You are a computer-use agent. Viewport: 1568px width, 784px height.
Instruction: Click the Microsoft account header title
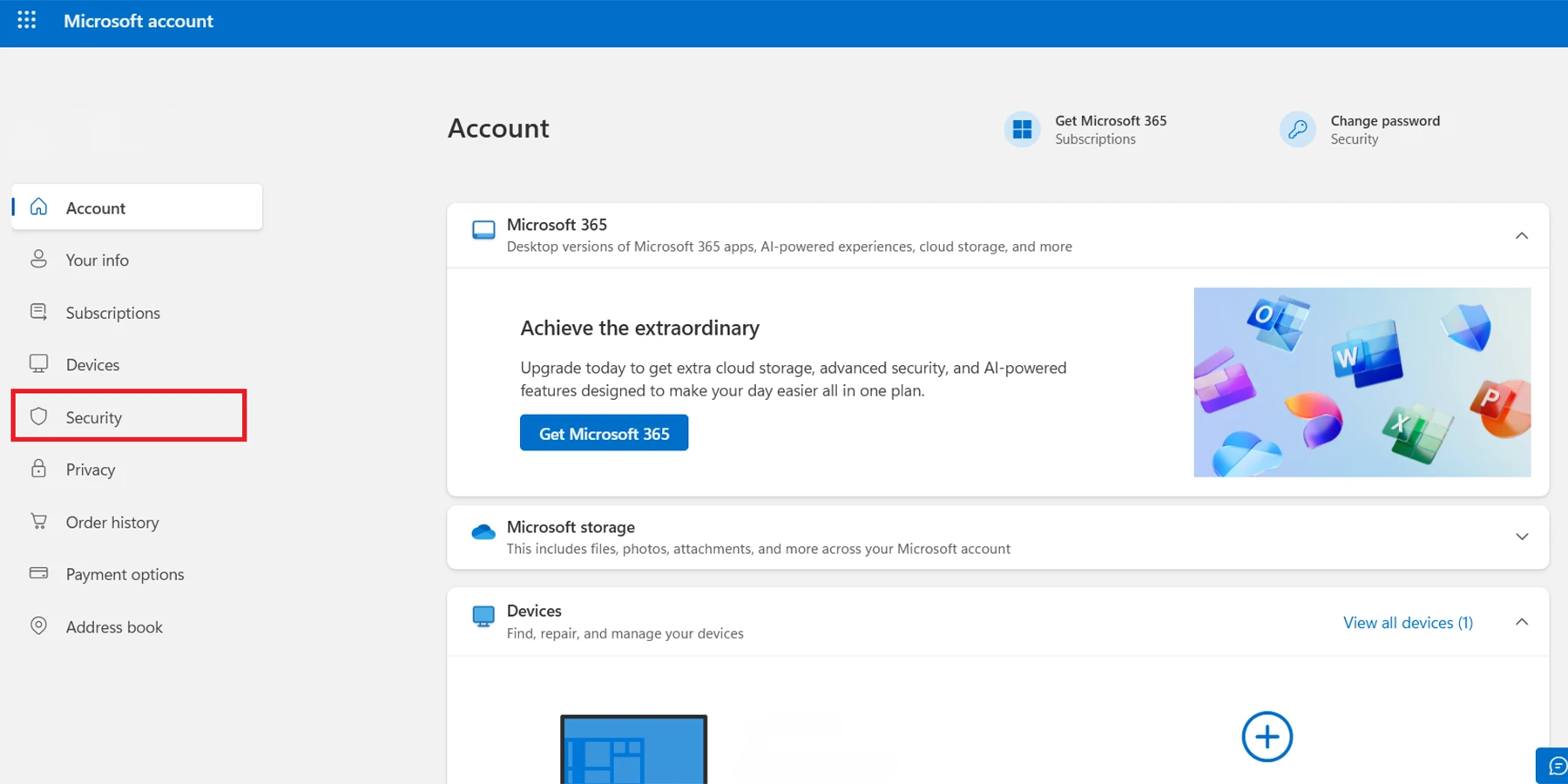[138, 21]
